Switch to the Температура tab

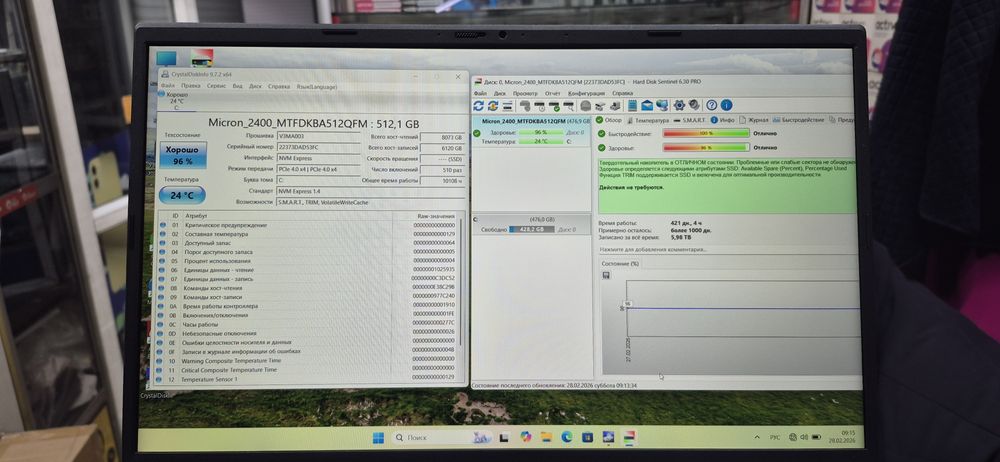[x=648, y=120]
